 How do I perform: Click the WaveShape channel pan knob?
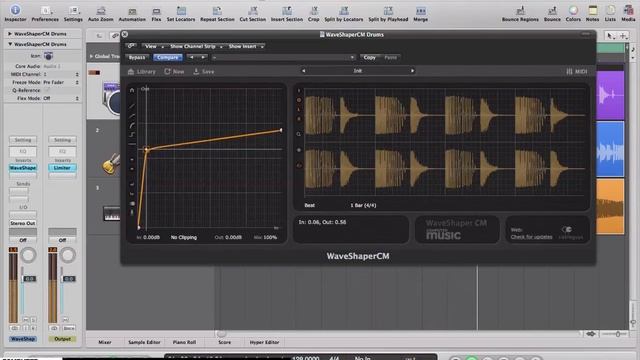coord(28,255)
